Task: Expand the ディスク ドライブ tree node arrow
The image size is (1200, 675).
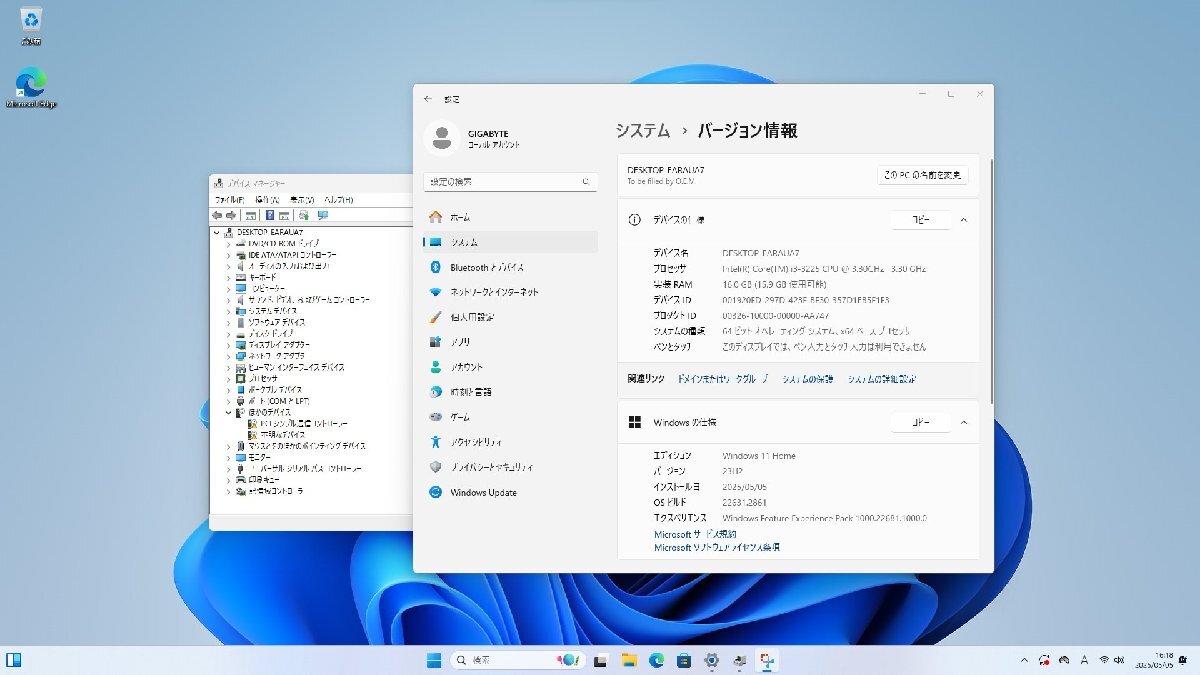Action: (228, 333)
